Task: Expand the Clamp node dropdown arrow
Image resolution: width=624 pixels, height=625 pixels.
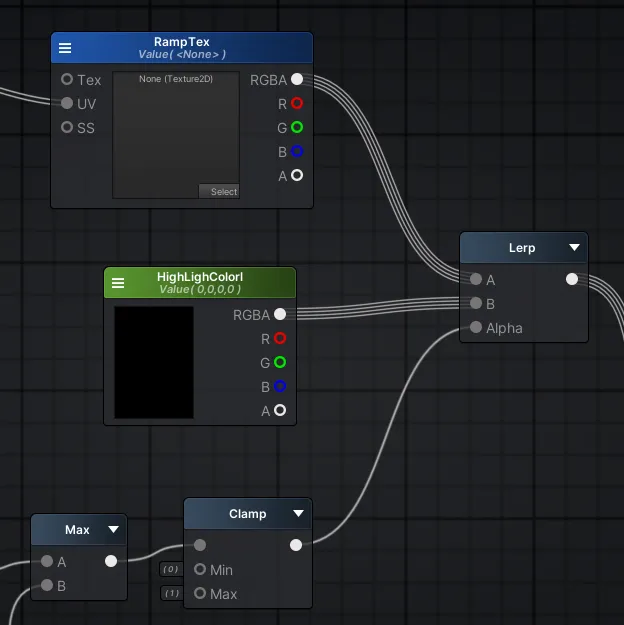Action: tap(298, 514)
